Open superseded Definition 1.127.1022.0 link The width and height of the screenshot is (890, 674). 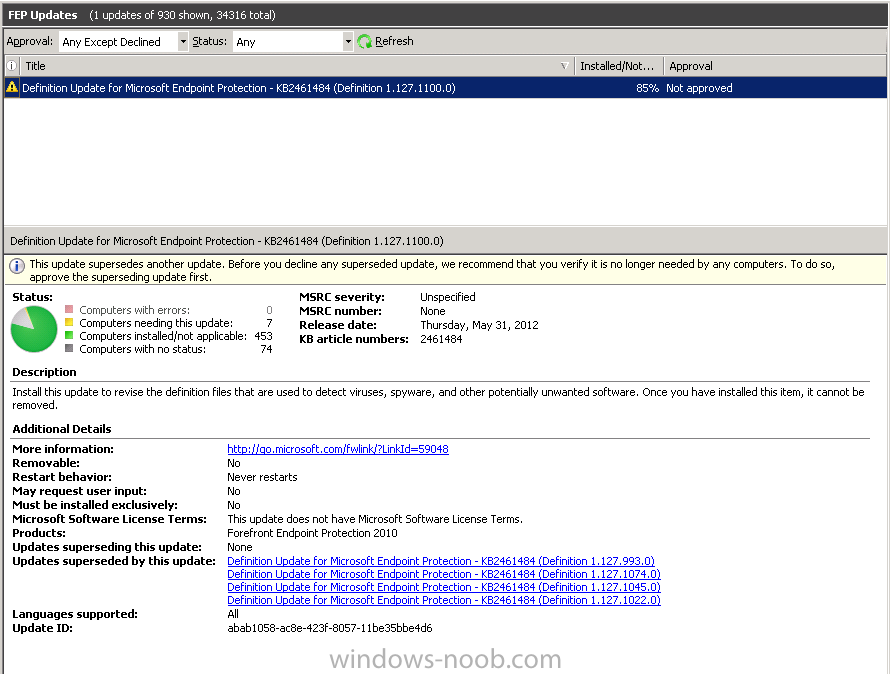coord(444,600)
